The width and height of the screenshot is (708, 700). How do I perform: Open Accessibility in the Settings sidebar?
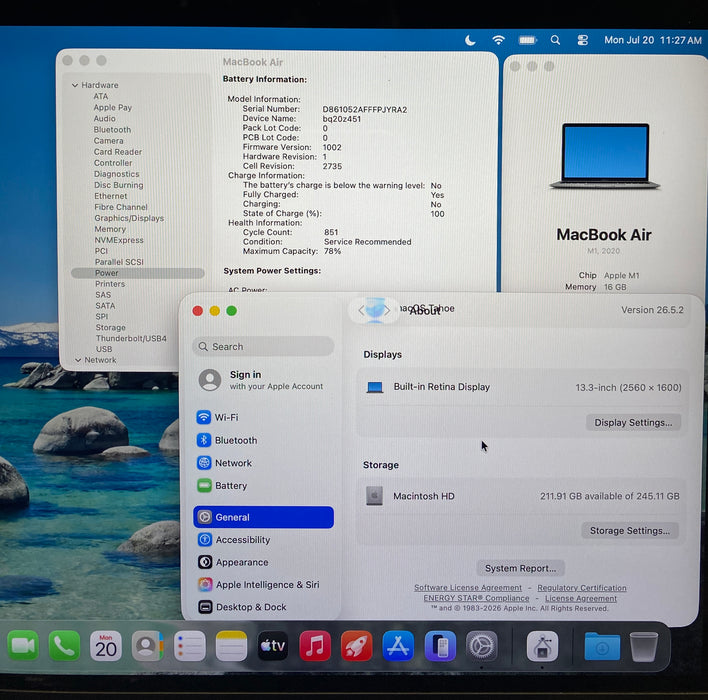click(x=264, y=540)
